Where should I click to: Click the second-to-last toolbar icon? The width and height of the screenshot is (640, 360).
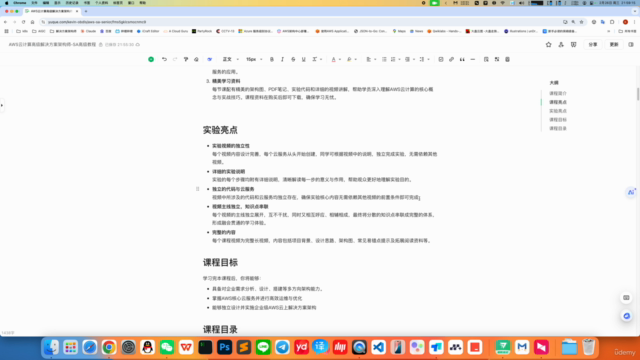pos(497,59)
